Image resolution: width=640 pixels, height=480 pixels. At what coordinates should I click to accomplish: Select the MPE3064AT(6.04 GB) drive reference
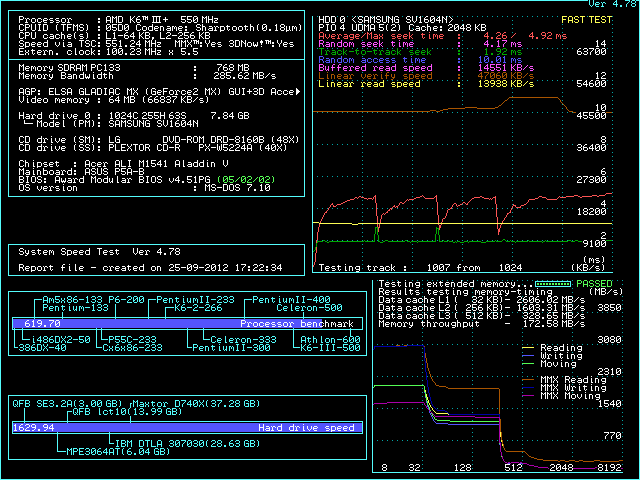(118, 452)
